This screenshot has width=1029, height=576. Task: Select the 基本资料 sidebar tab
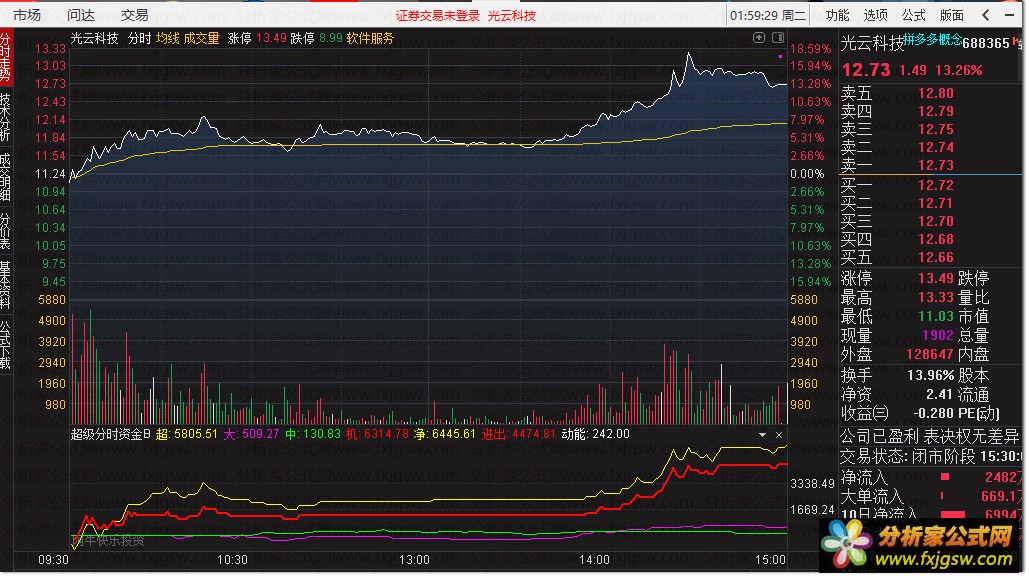tap(5, 284)
